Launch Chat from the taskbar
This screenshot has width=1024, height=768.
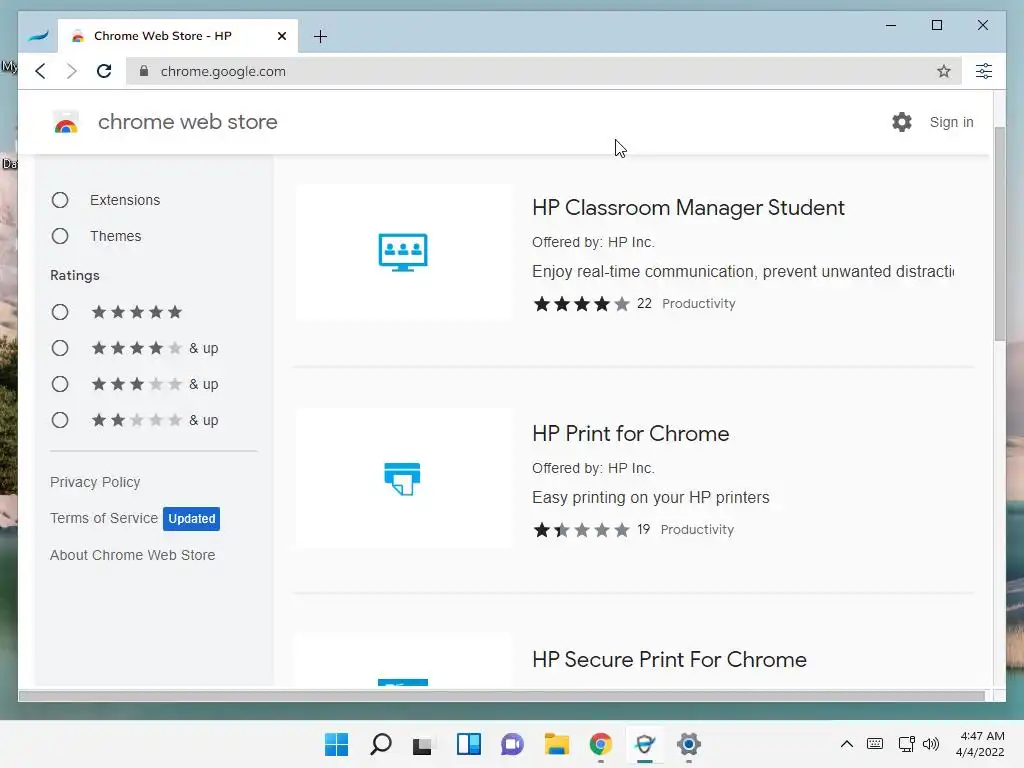pyautogui.click(x=513, y=744)
